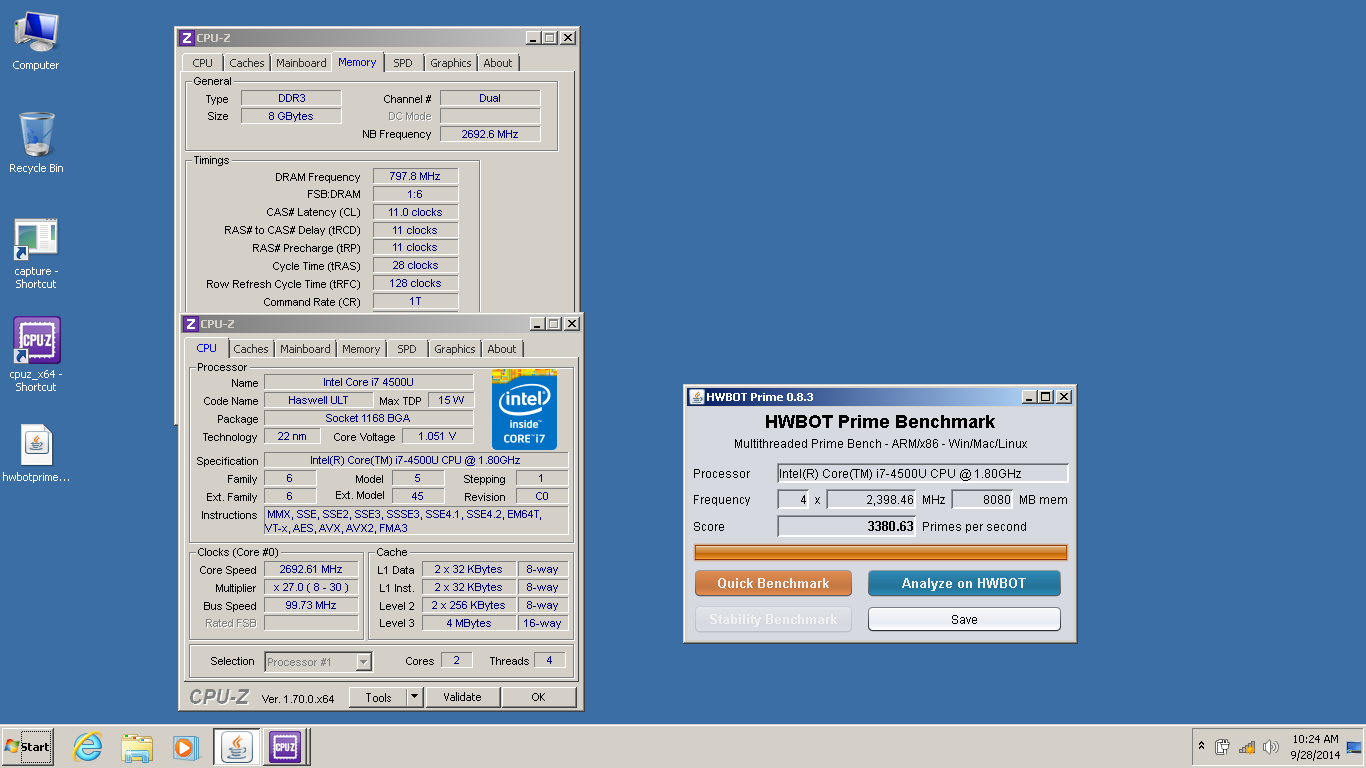Click the memory Type value DDR3

291,98
